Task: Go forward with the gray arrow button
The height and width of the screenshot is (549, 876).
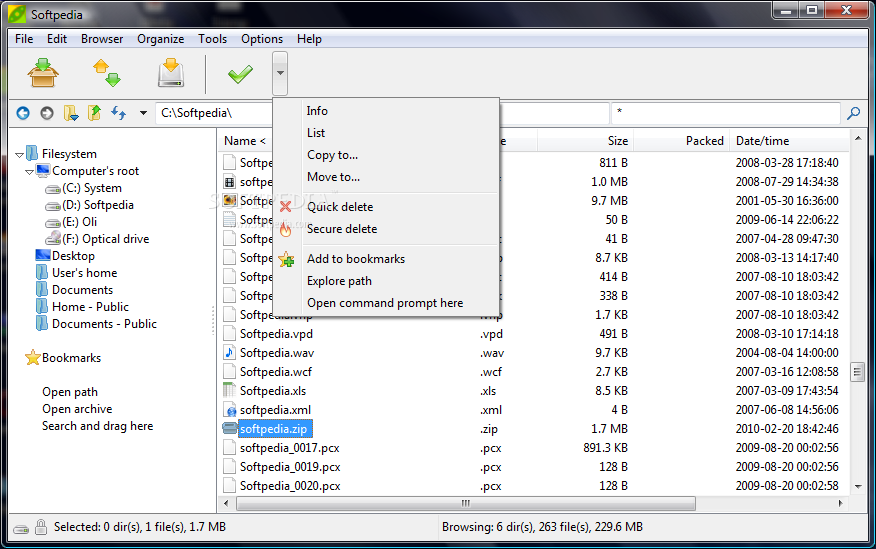Action: pos(47,113)
